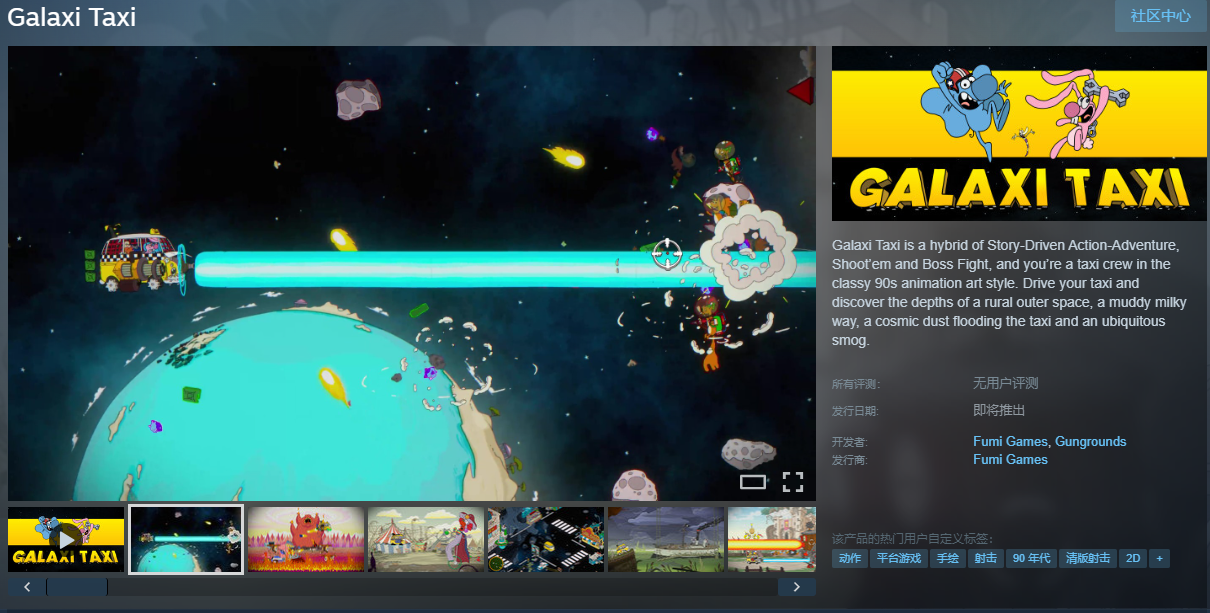The image size is (1210, 613).
Task: View the red monster screenshot thumbnail
Action: 306,539
